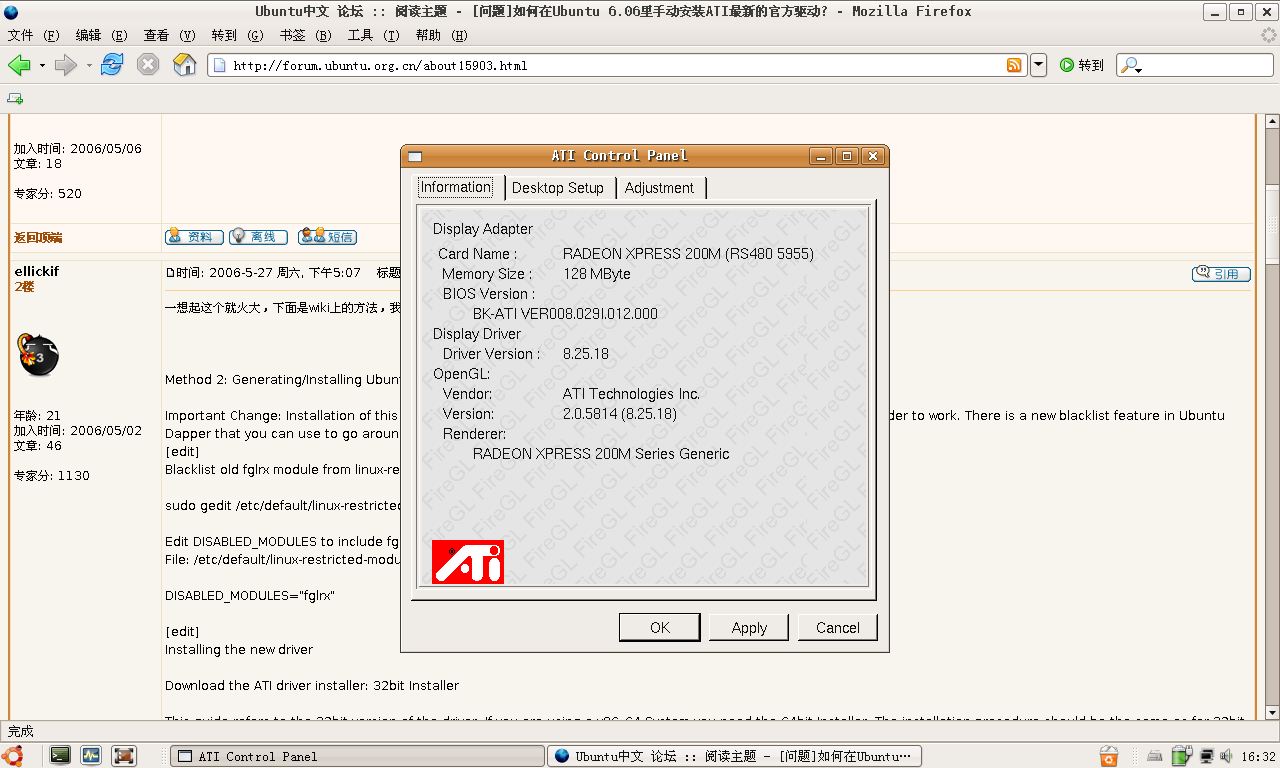The image size is (1280, 768).
Task: Click the Firefox throbber activity icon
Action: point(1268,35)
